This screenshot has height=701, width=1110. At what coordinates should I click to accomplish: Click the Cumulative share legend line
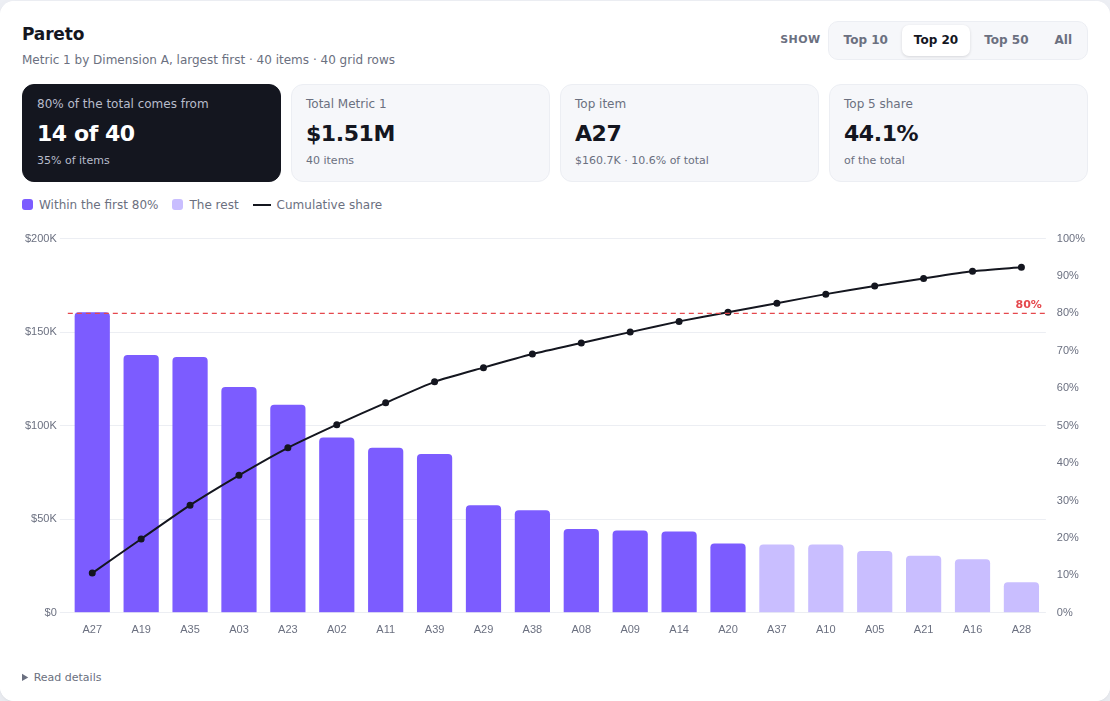coord(262,205)
